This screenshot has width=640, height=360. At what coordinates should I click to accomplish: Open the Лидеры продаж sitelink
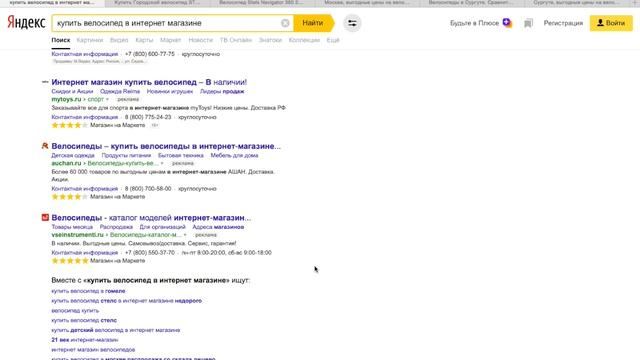tap(222, 91)
